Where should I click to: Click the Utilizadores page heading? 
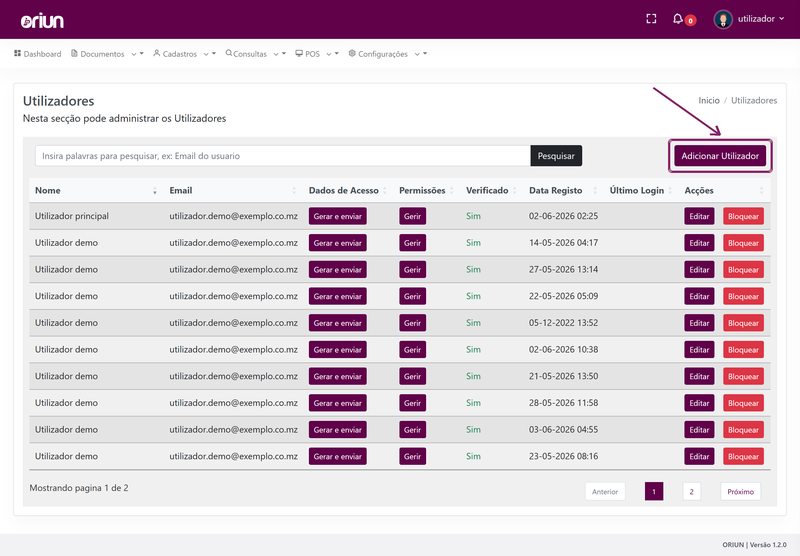[x=59, y=101]
